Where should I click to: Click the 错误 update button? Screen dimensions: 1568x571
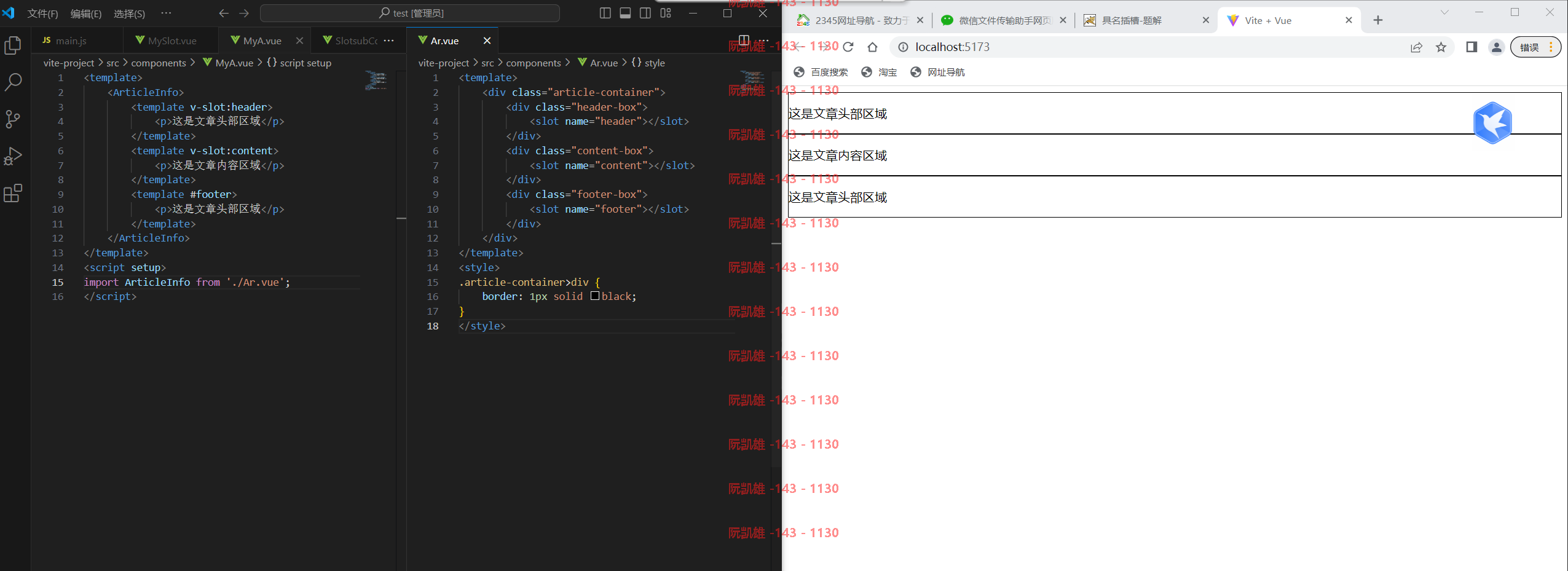[1535, 47]
